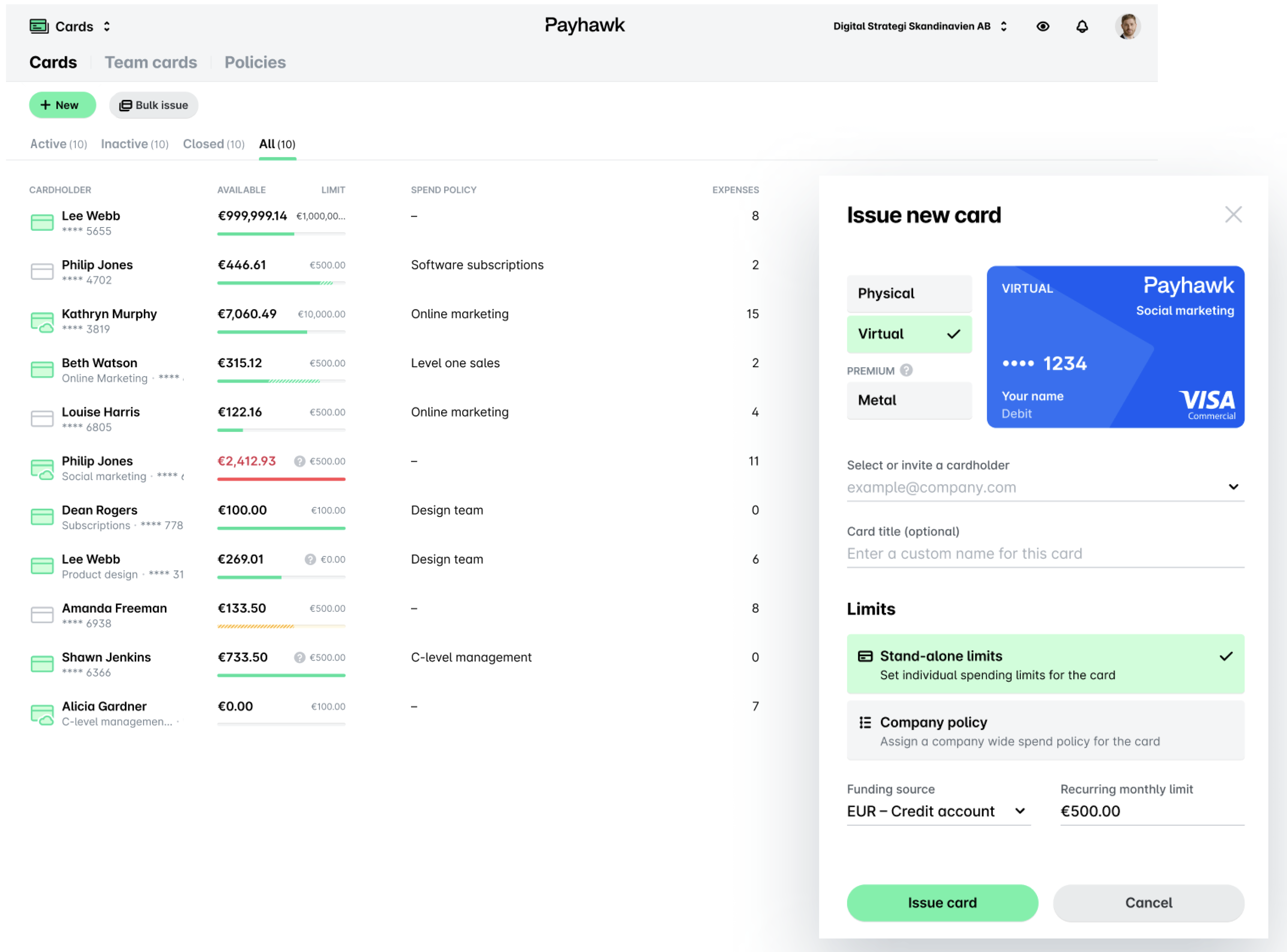Open the Cards module switcher dropdown

point(107,27)
